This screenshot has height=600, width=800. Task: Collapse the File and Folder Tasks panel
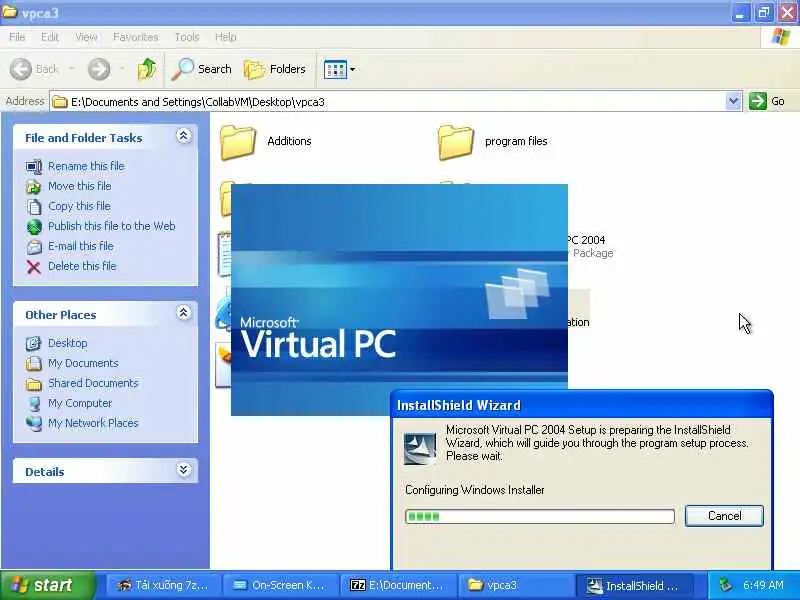(x=184, y=136)
